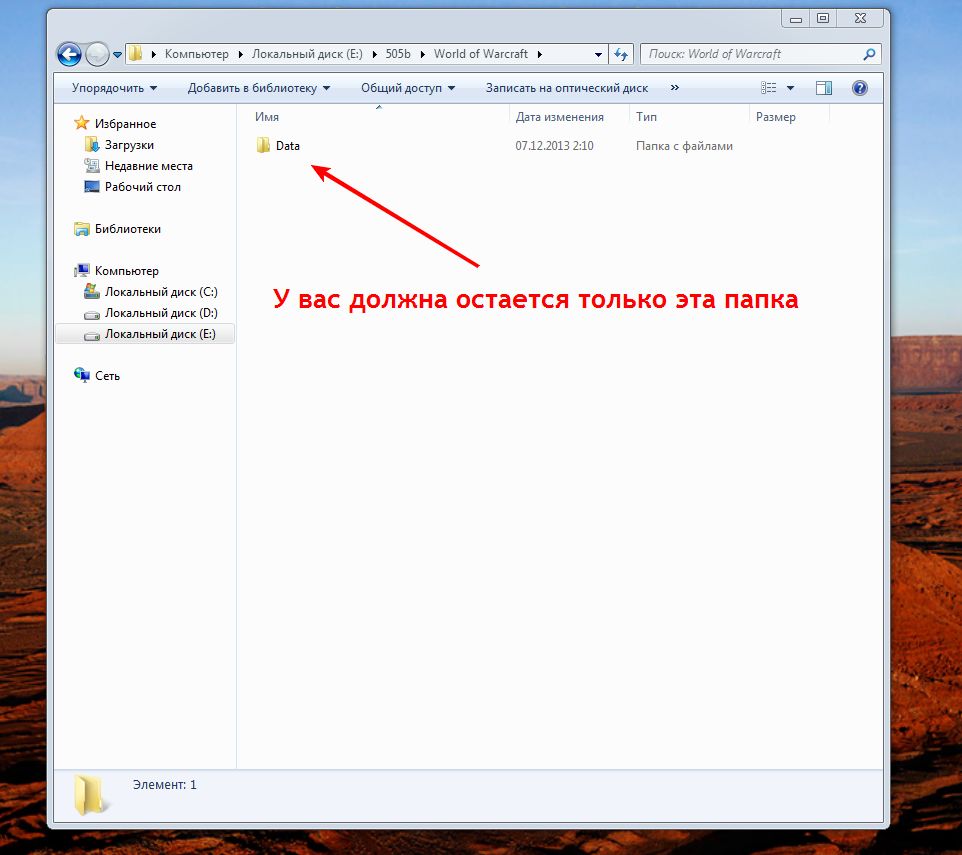The height and width of the screenshot is (855, 962).
Task: Click the Локальный диск (C:) drive icon
Action: (x=91, y=291)
